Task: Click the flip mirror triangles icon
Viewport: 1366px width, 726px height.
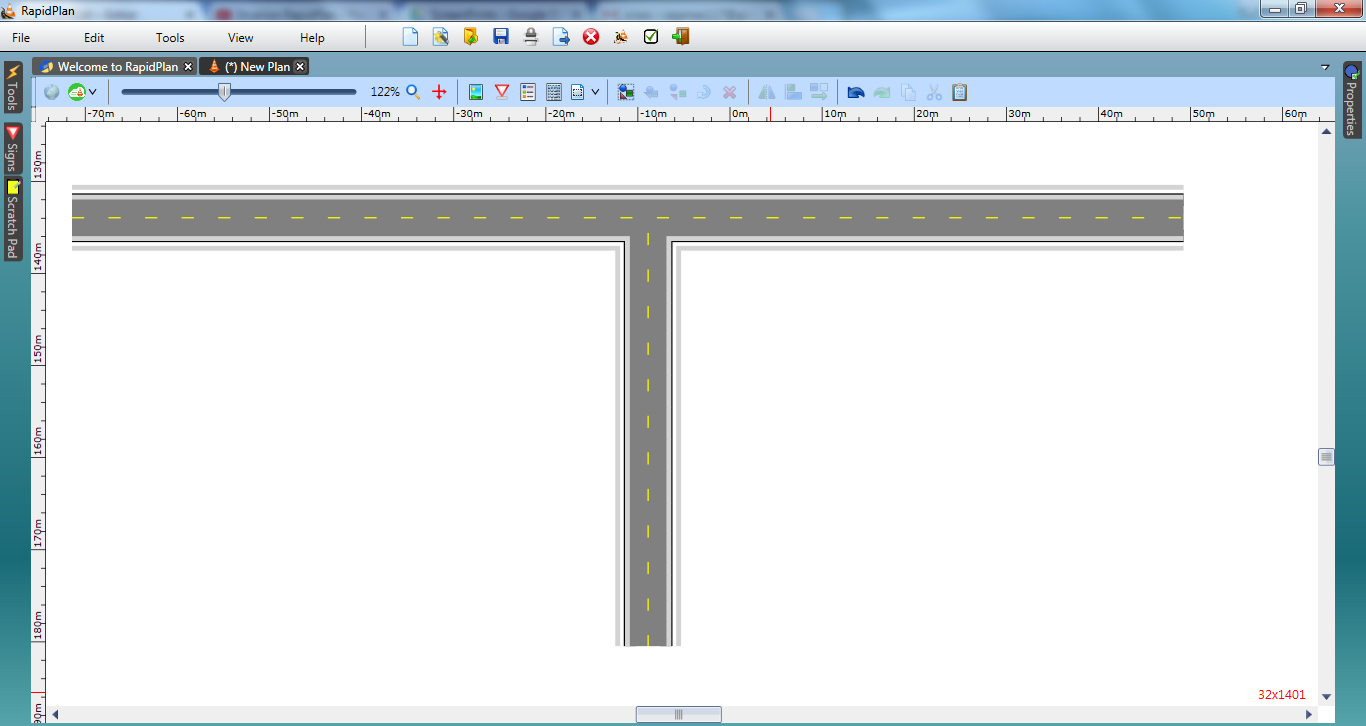Action: 767,92
